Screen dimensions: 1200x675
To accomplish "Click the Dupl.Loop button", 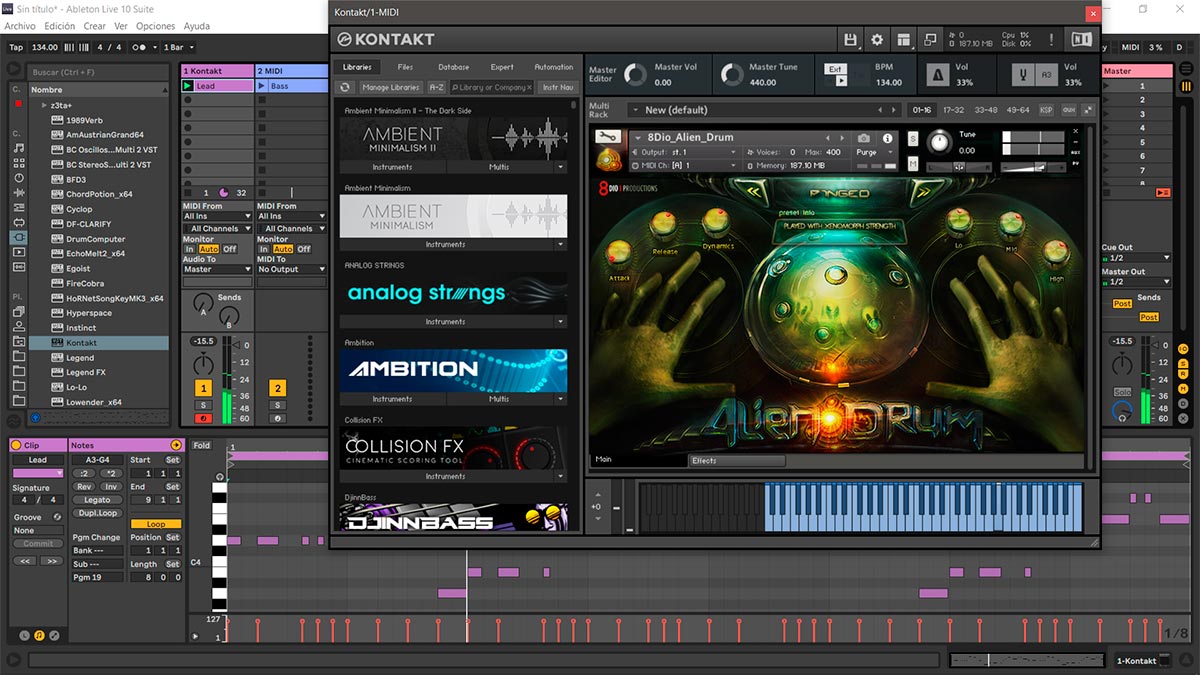I will pyautogui.click(x=97, y=513).
